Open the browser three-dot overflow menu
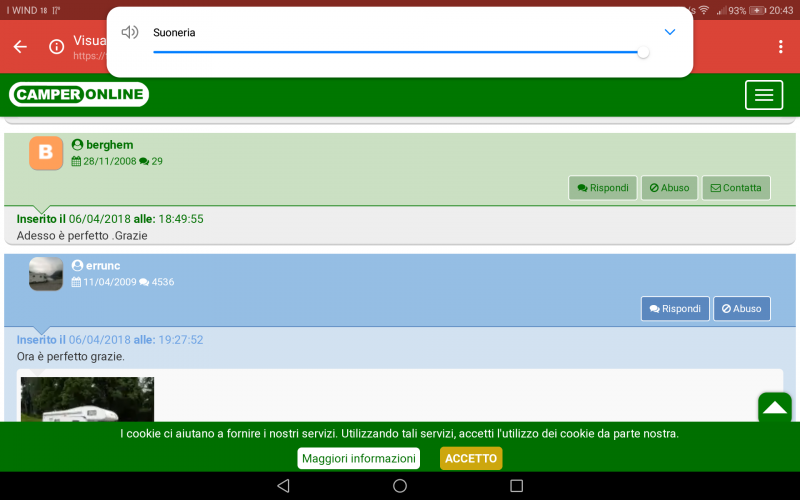 [x=780, y=47]
